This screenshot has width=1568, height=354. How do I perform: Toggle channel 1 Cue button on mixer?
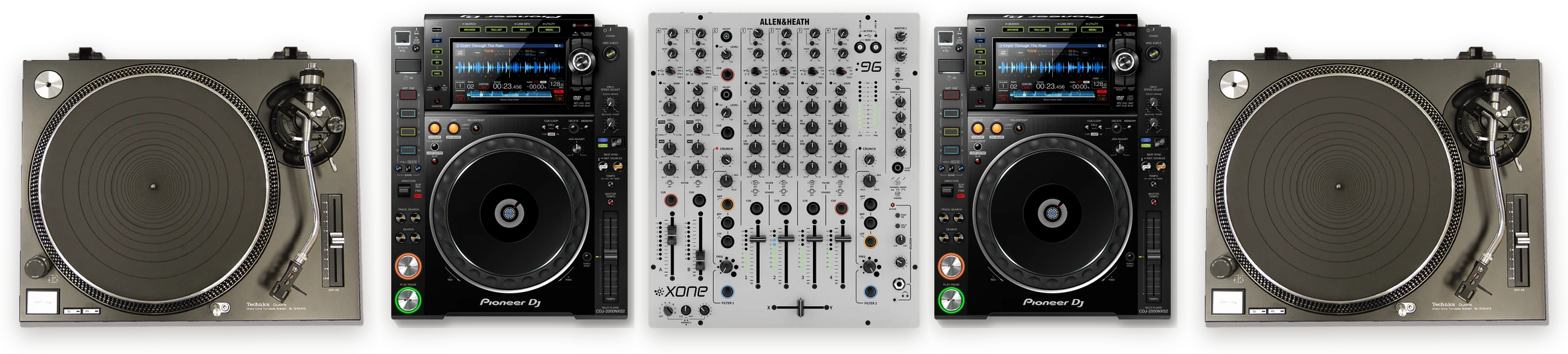(757, 209)
